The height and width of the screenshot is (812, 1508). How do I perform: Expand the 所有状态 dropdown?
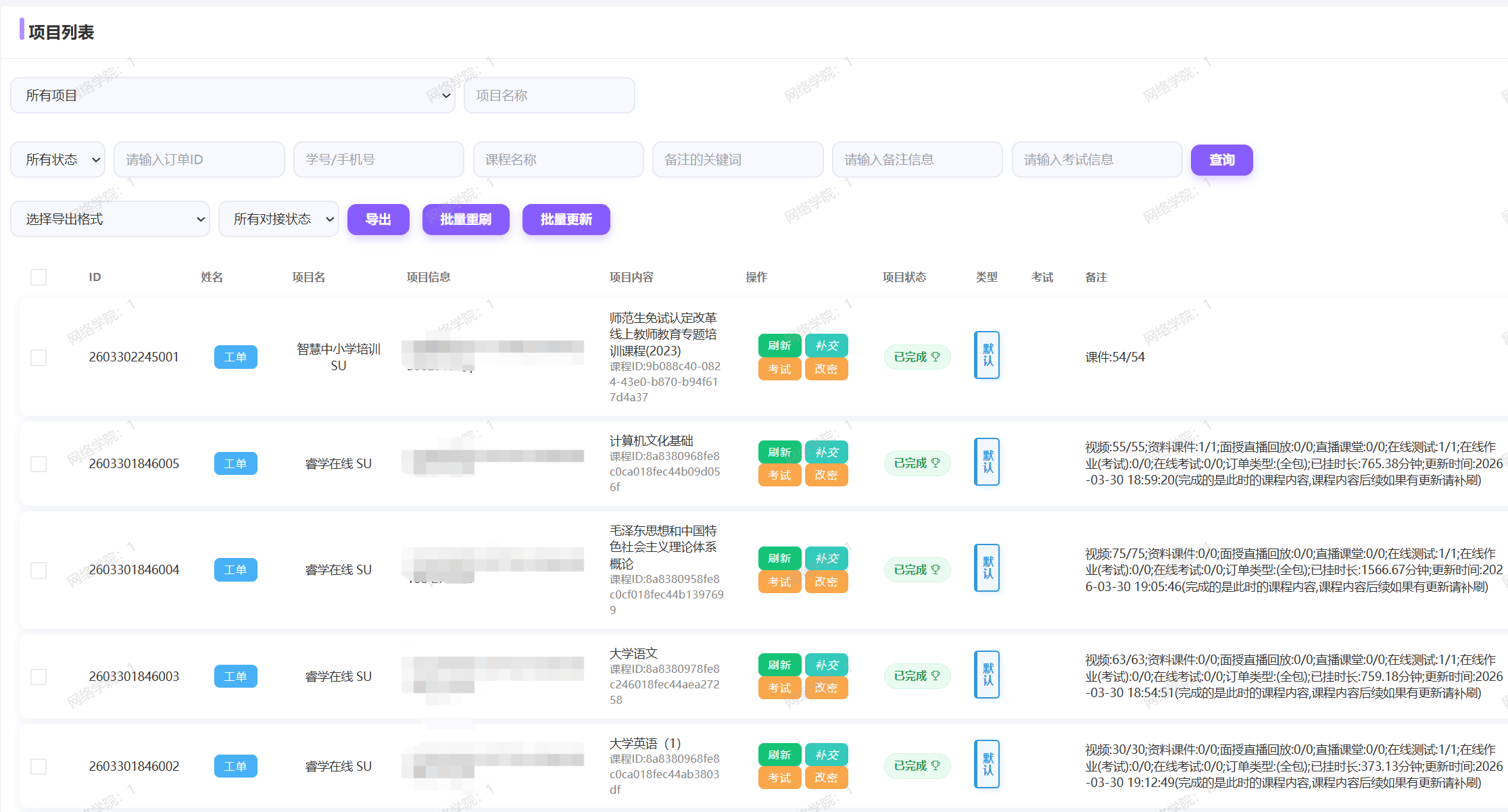[x=57, y=159]
